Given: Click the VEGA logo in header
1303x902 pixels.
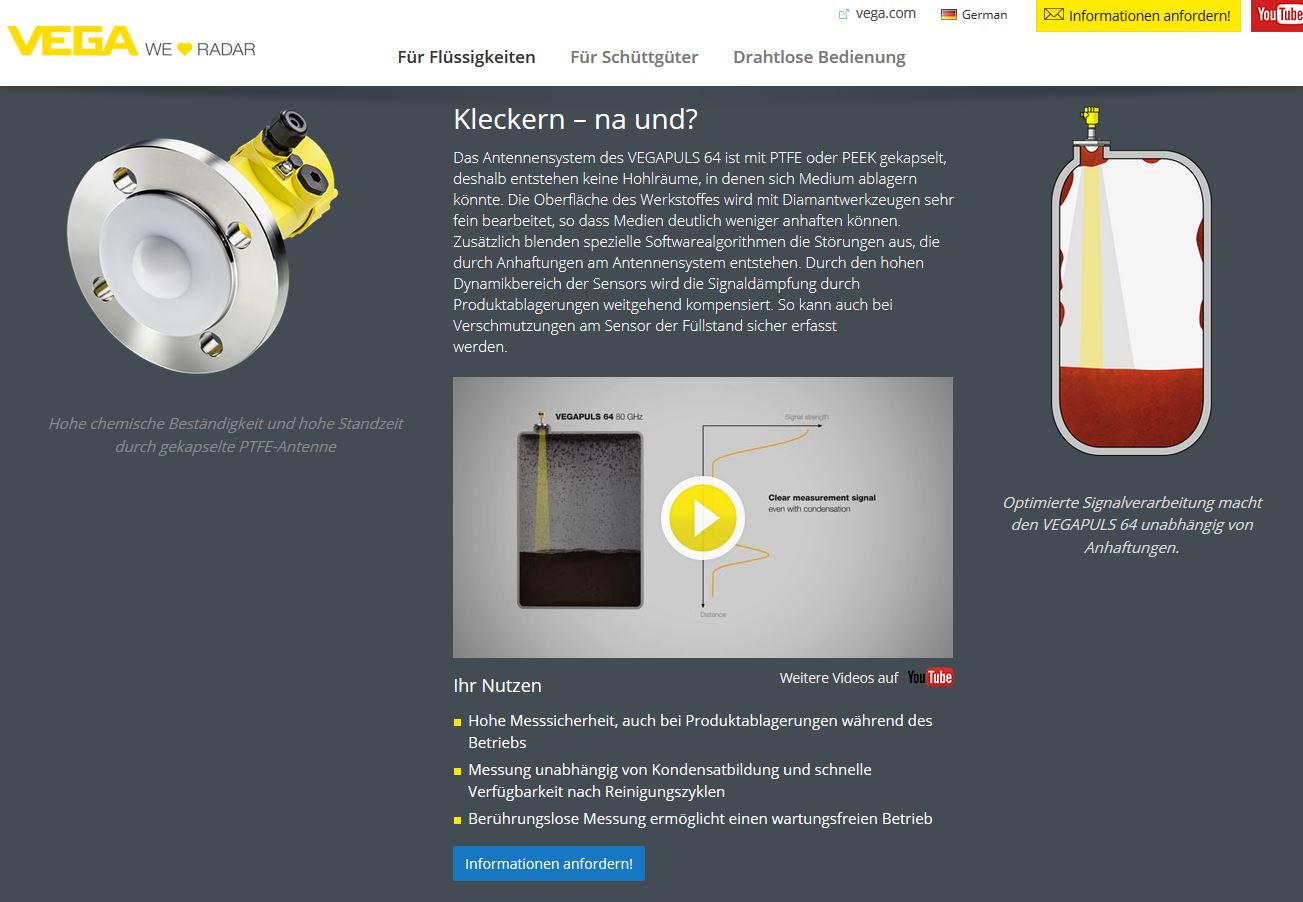Looking at the screenshot, I should (x=72, y=41).
